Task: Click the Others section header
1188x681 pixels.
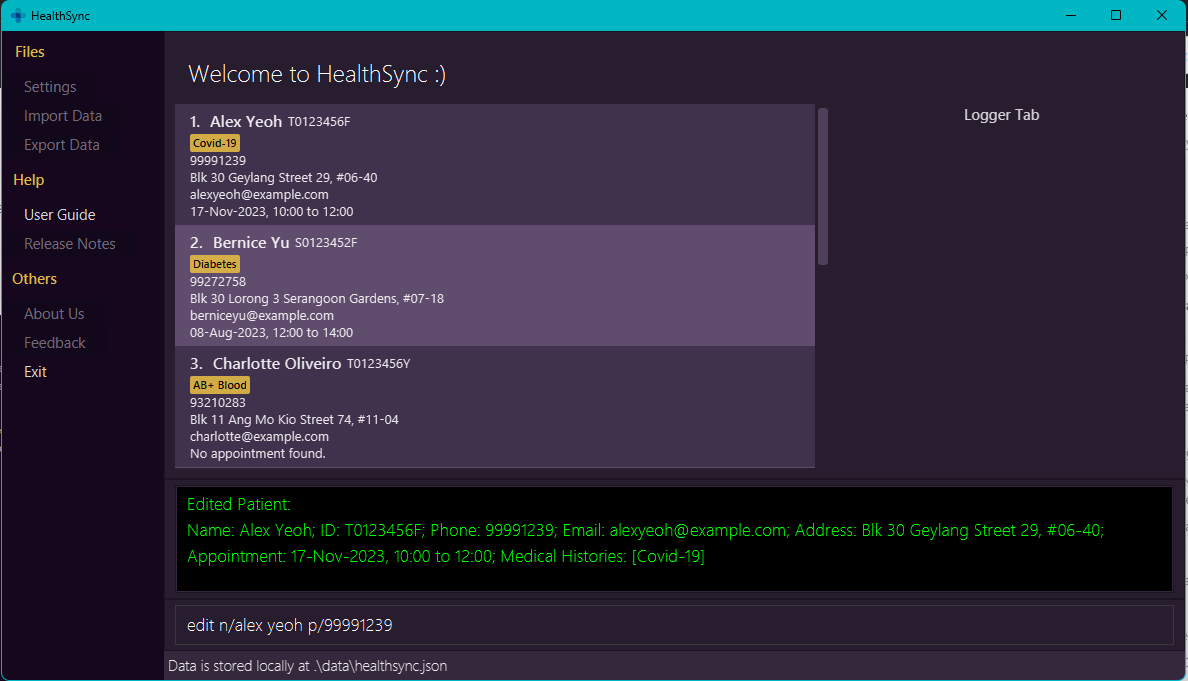Action: tap(34, 279)
